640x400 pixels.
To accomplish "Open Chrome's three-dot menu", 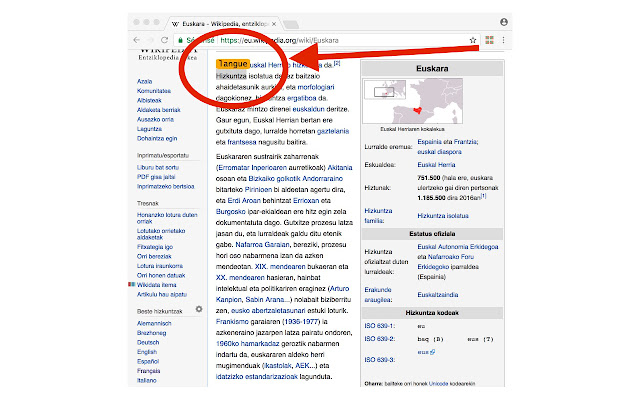I will coord(503,40).
